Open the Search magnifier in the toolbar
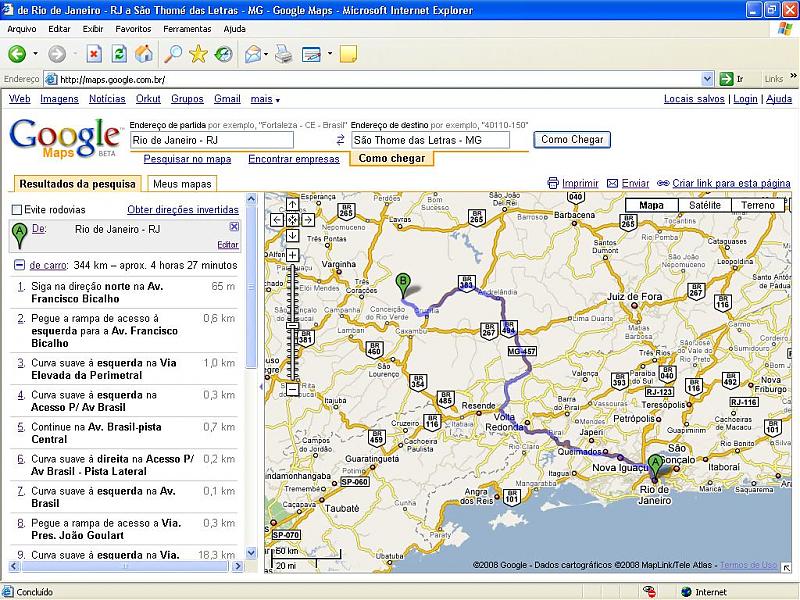The image size is (800, 600). point(173,54)
